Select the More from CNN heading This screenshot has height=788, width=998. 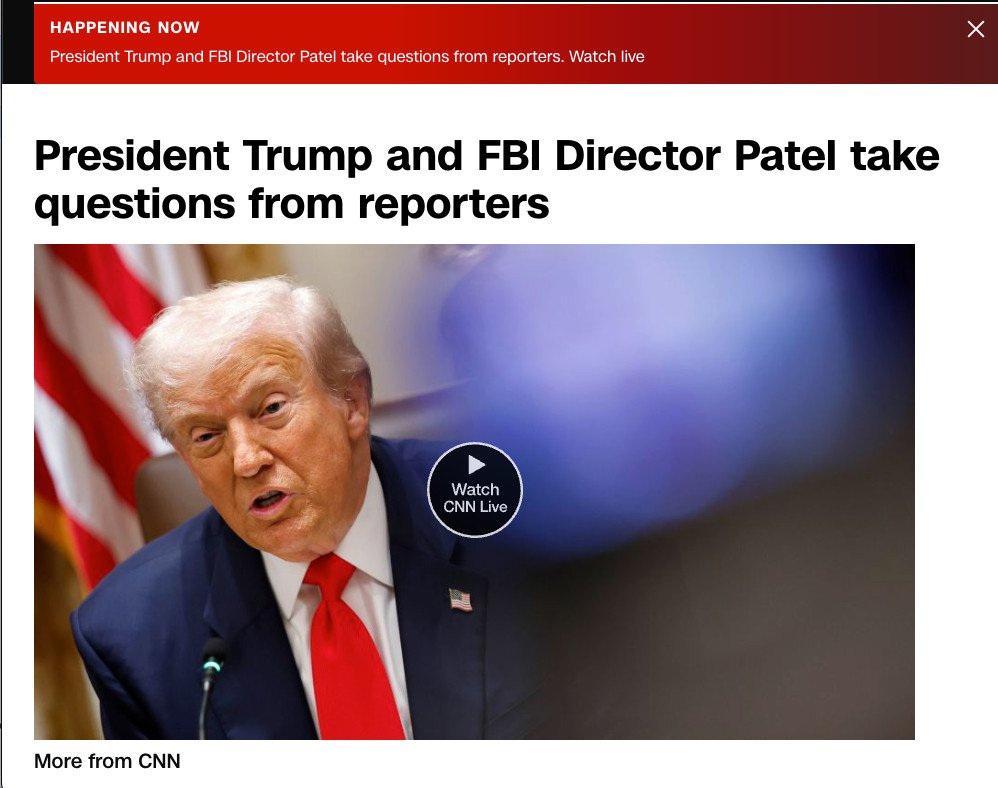(x=107, y=761)
